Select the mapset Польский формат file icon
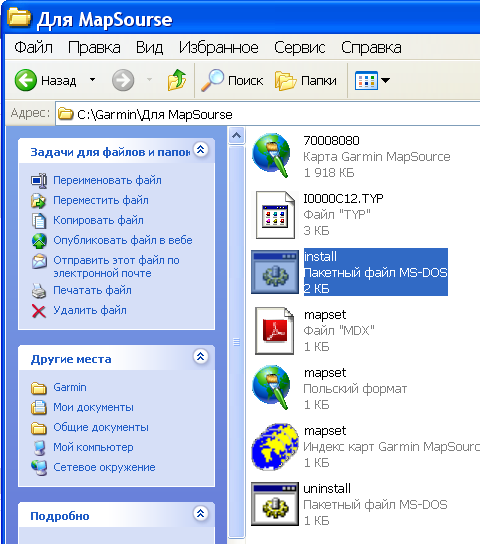Viewport: 480px width, 544px height. coord(271,387)
